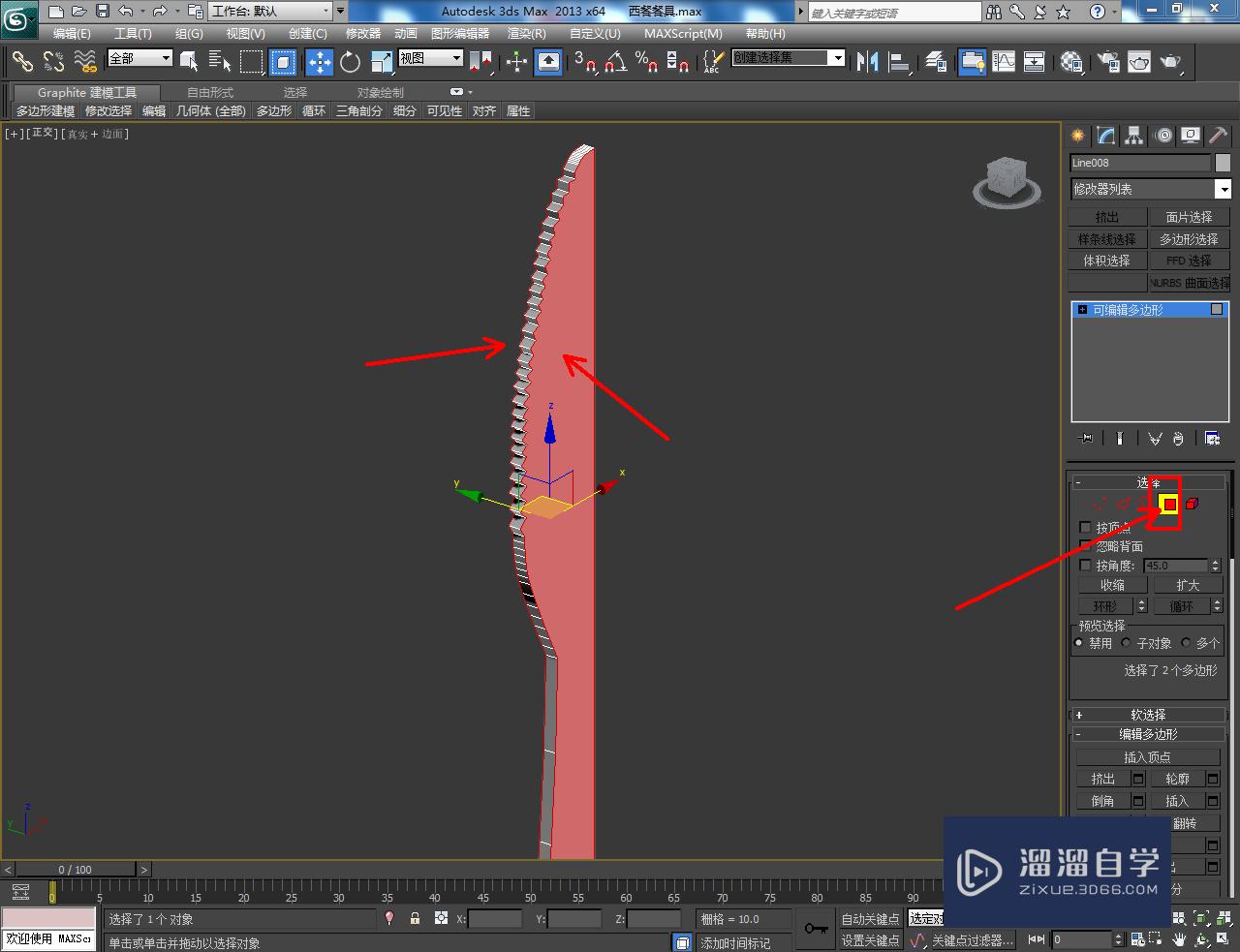Switch to the 自由形式 ribbon tab
Screen dimensions: 1240x952
click(x=210, y=93)
